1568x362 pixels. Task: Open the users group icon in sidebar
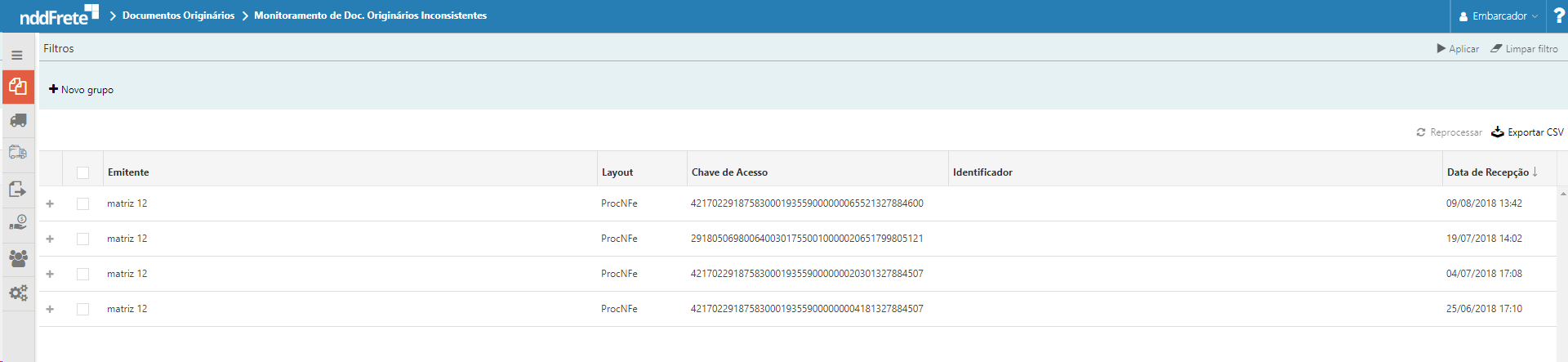(18, 258)
